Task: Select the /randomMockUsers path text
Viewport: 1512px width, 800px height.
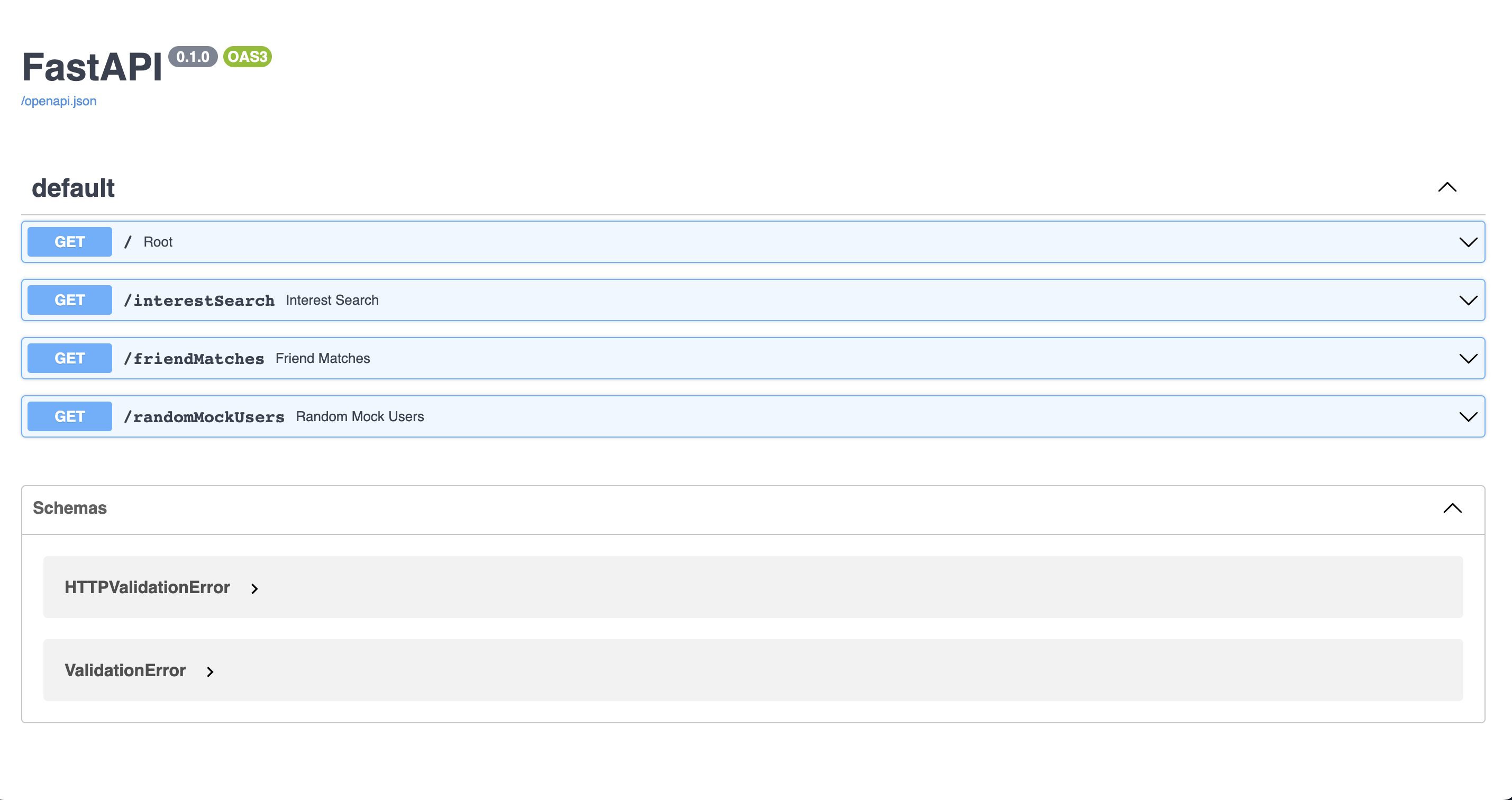Action: pyautogui.click(x=204, y=417)
